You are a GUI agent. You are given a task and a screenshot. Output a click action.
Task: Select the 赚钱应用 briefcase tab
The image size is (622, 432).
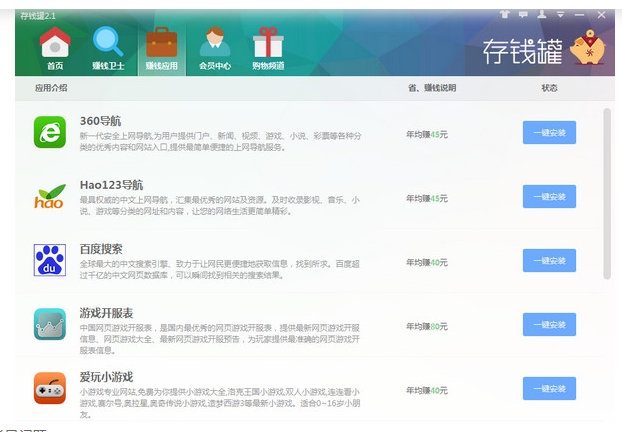[161, 48]
